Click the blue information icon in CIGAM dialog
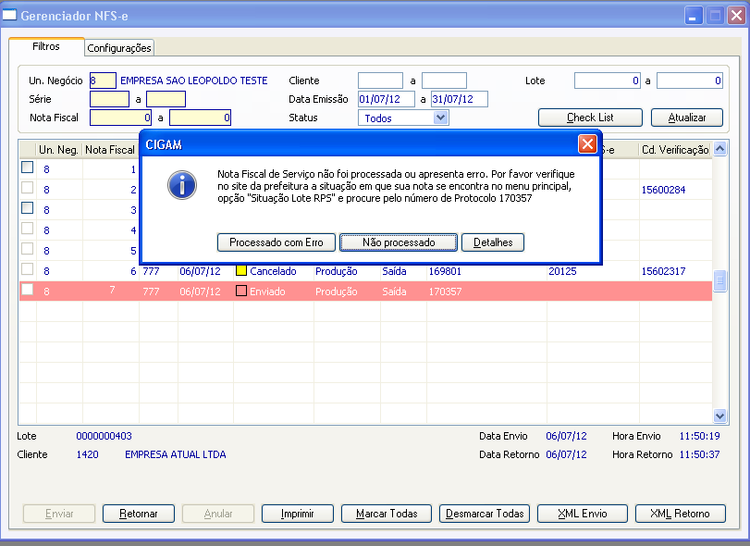This screenshot has height=546, width=750. (182, 185)
